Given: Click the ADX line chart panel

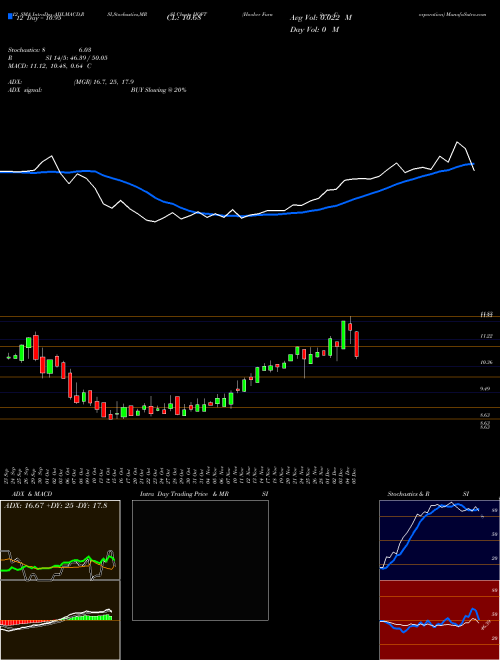Looking at the screenshot, I should click(x=60, y=540).
